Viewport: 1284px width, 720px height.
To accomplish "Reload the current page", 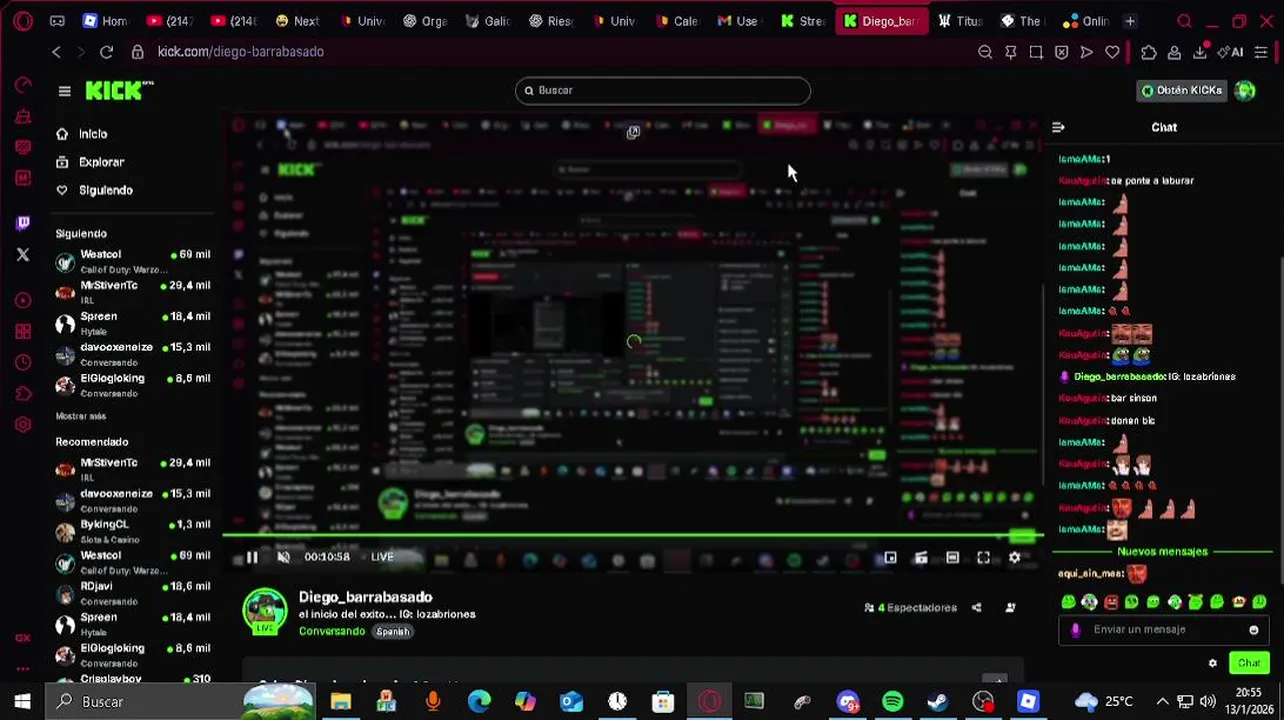I will coord(107,52).
